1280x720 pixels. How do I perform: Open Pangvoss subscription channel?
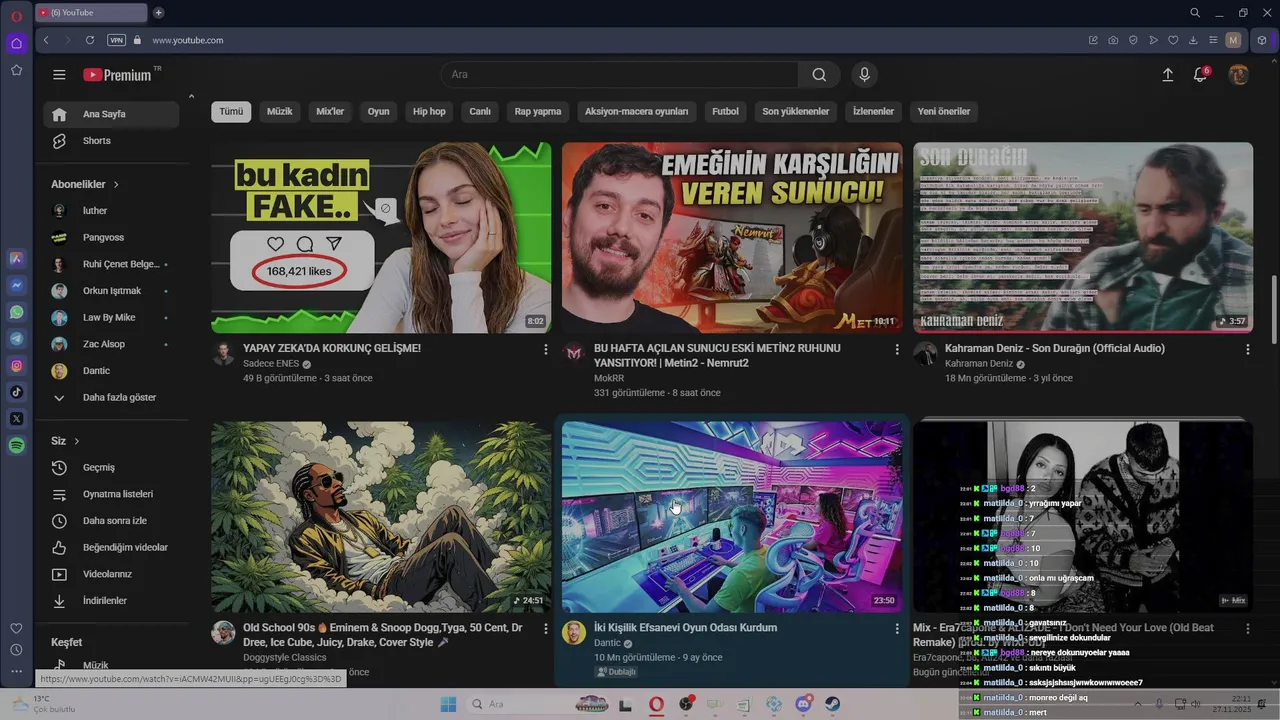111,238
